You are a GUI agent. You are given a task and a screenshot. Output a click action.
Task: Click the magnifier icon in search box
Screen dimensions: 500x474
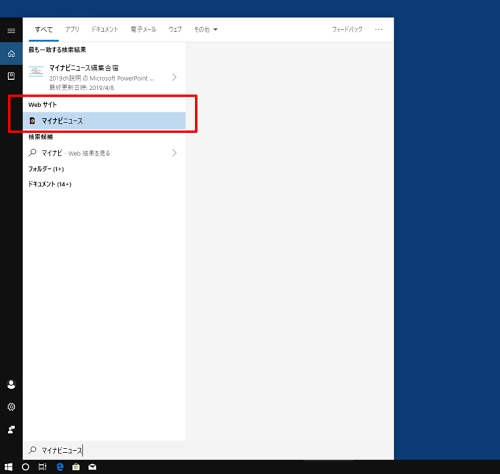pos(32,450)
